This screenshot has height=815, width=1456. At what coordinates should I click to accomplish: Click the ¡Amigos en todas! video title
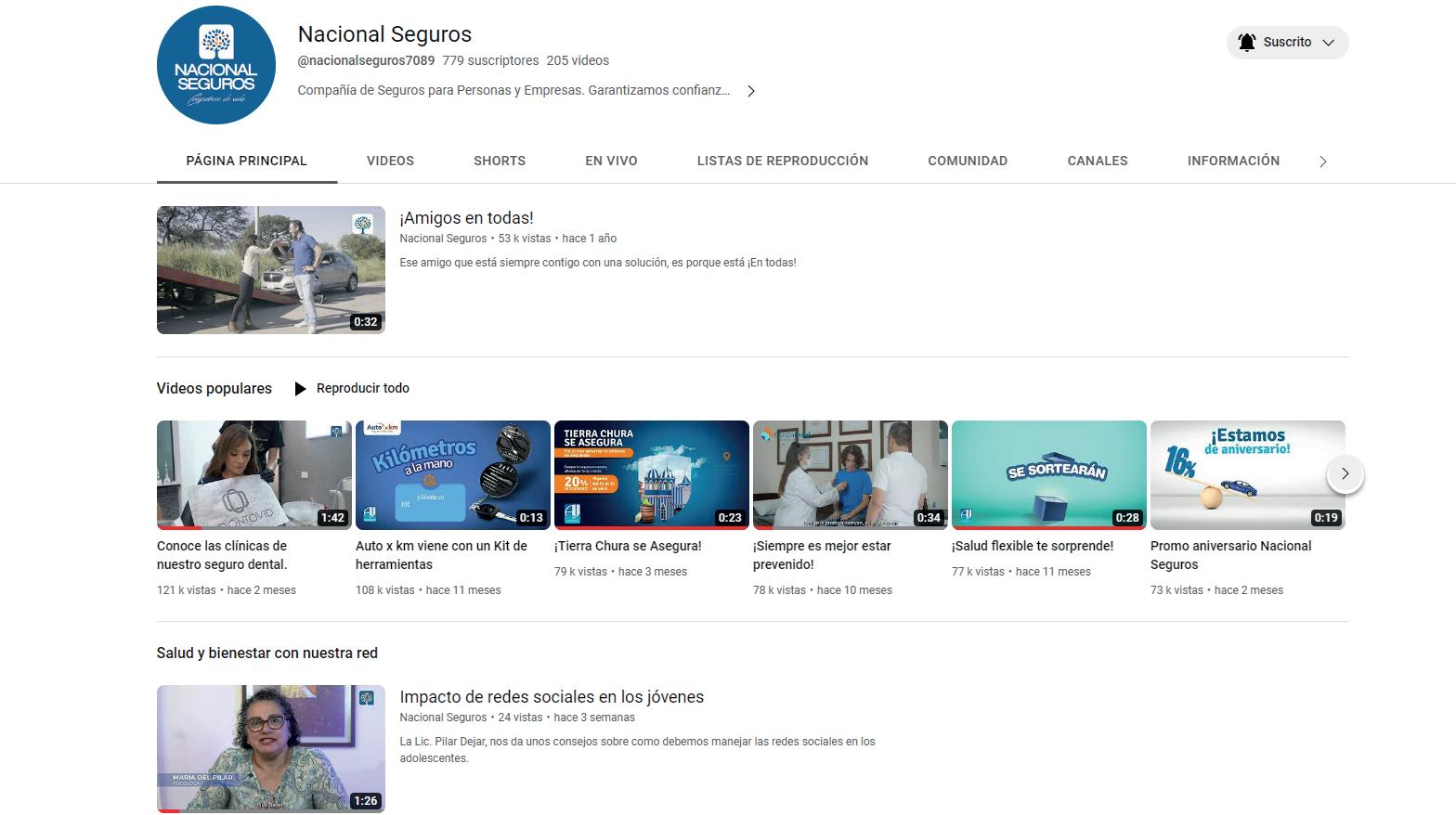coord(466,218)
